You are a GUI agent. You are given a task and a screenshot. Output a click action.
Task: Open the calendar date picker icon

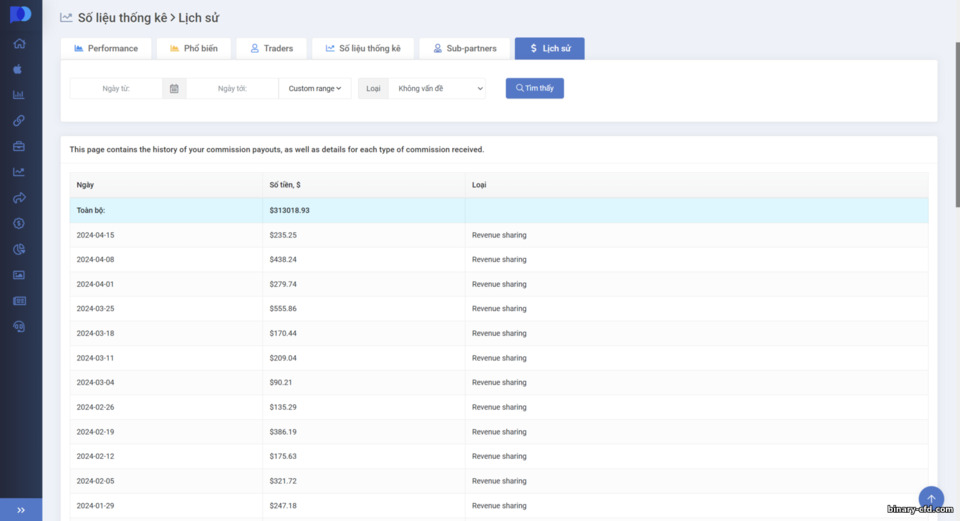[x=174, y=89]
